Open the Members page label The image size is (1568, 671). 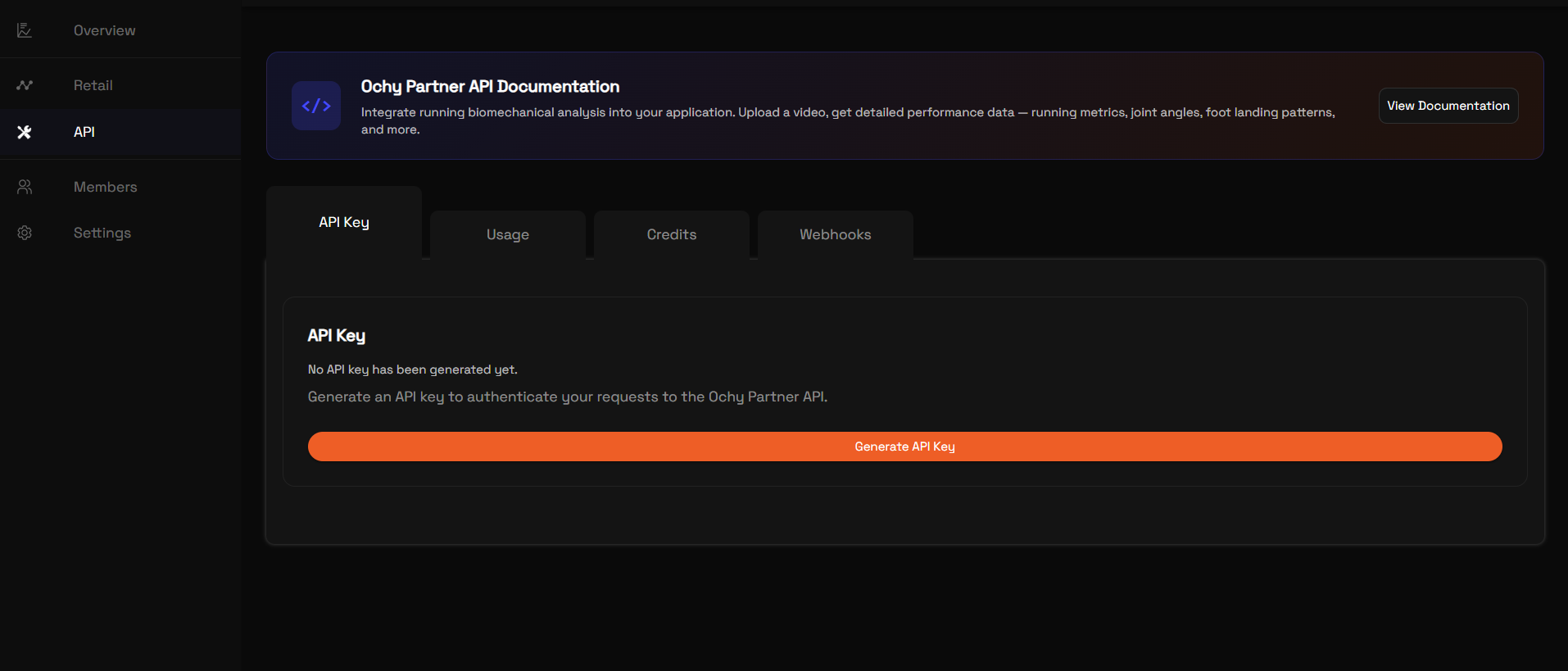[105, 187]
